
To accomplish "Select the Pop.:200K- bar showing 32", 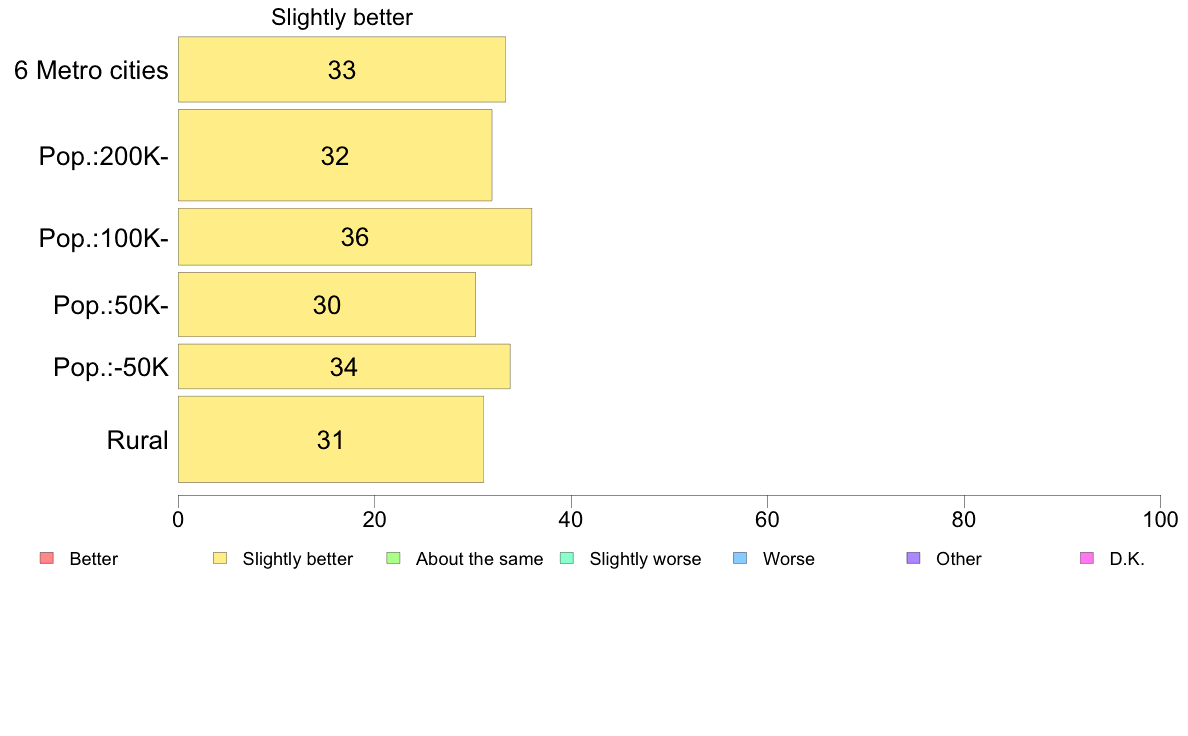I will (x=334, y=155).
